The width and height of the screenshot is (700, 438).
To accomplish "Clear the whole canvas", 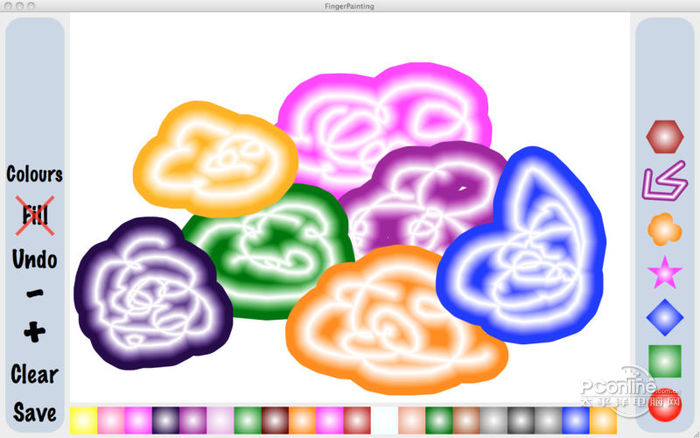I will (34, 374).
